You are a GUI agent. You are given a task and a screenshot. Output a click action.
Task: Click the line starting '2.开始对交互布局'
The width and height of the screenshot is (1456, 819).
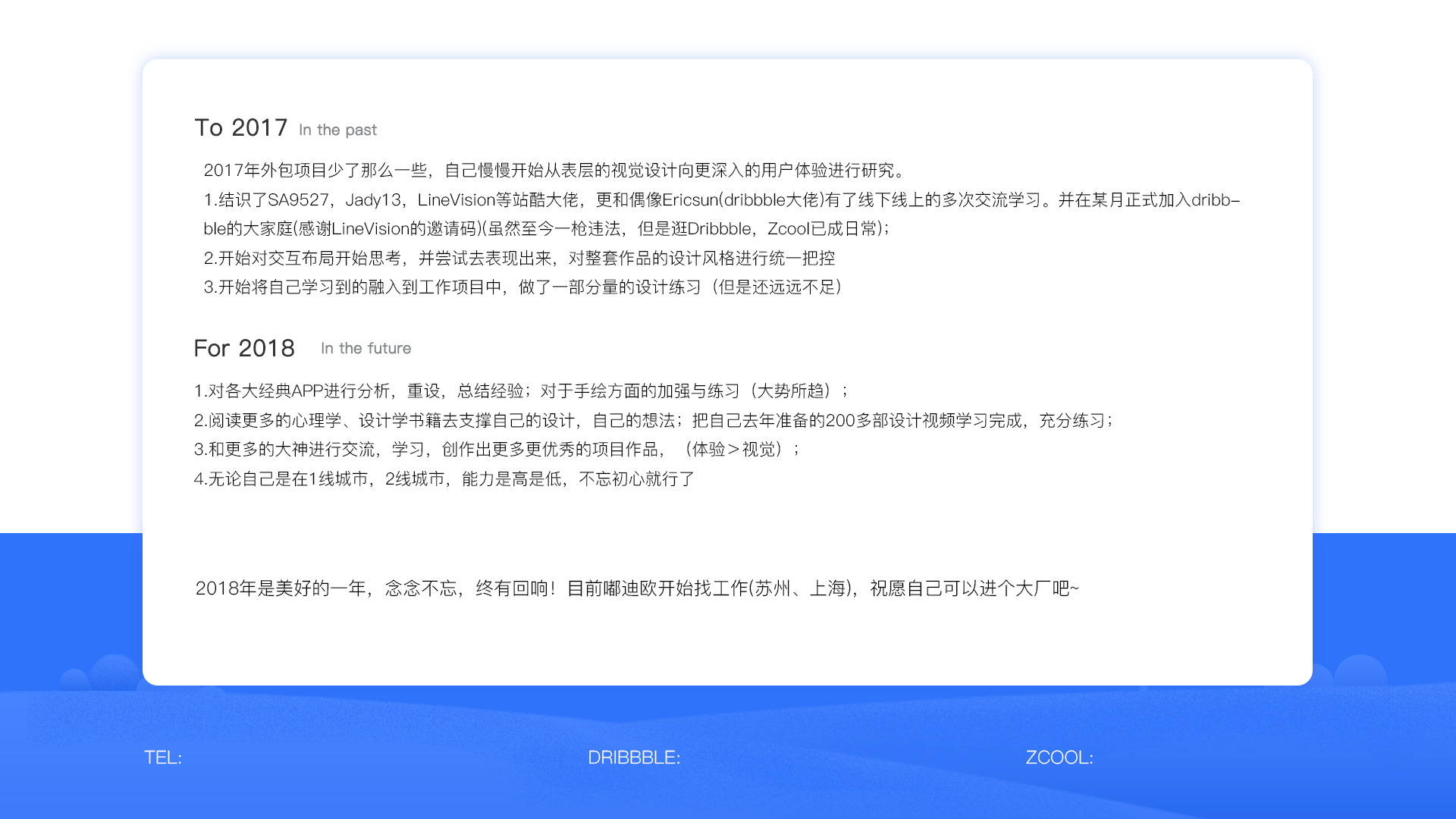pos(519,258)
